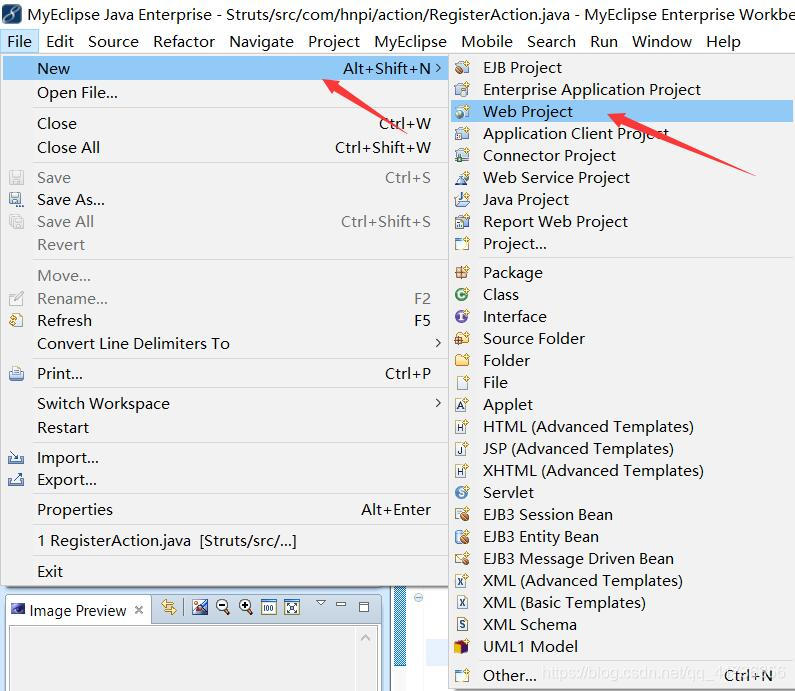Open the Run menu

pos(604,42)
